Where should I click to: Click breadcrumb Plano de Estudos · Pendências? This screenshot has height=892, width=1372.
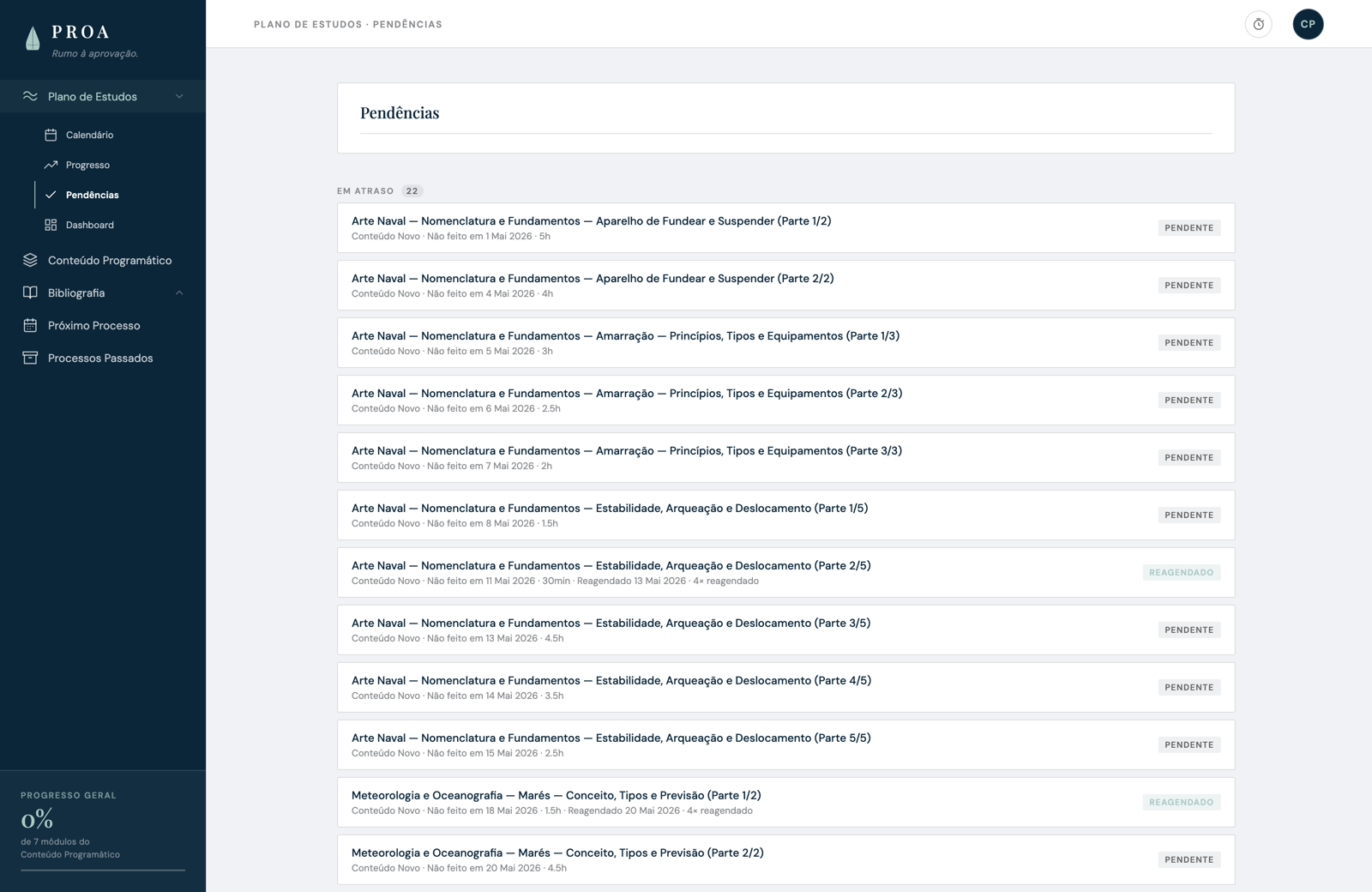coord(348,24)
